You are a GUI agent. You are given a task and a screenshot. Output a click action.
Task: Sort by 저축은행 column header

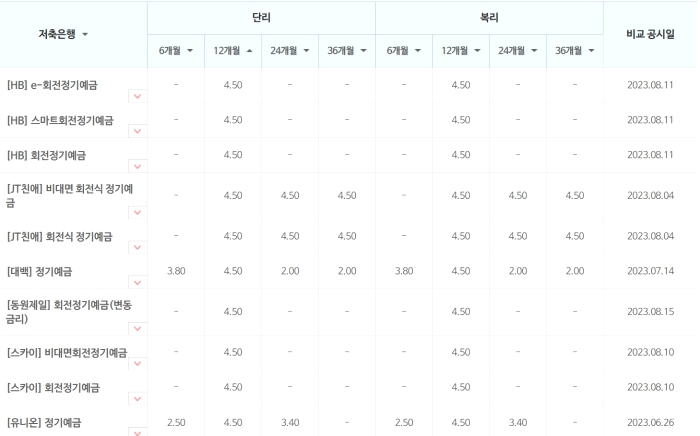tap(63, 34)
